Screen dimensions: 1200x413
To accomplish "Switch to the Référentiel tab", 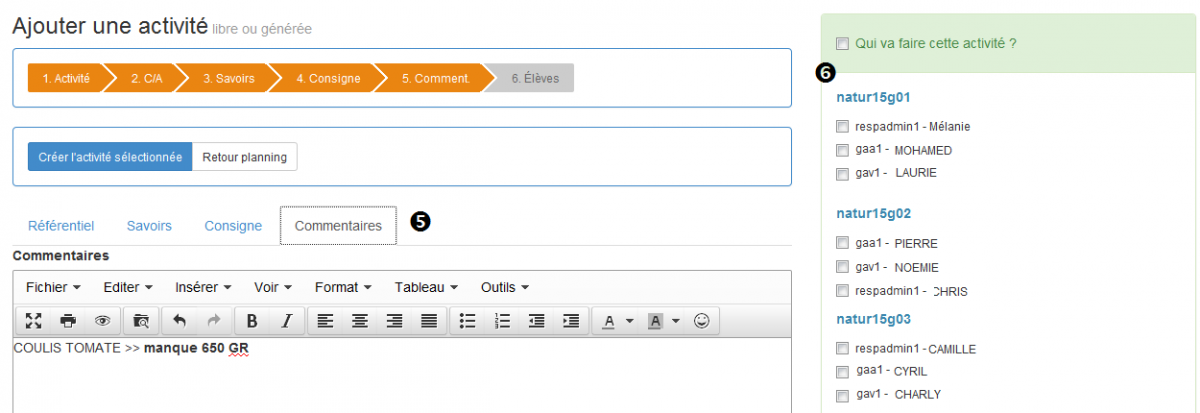I will pyautogui.click(x=61, y=226).
